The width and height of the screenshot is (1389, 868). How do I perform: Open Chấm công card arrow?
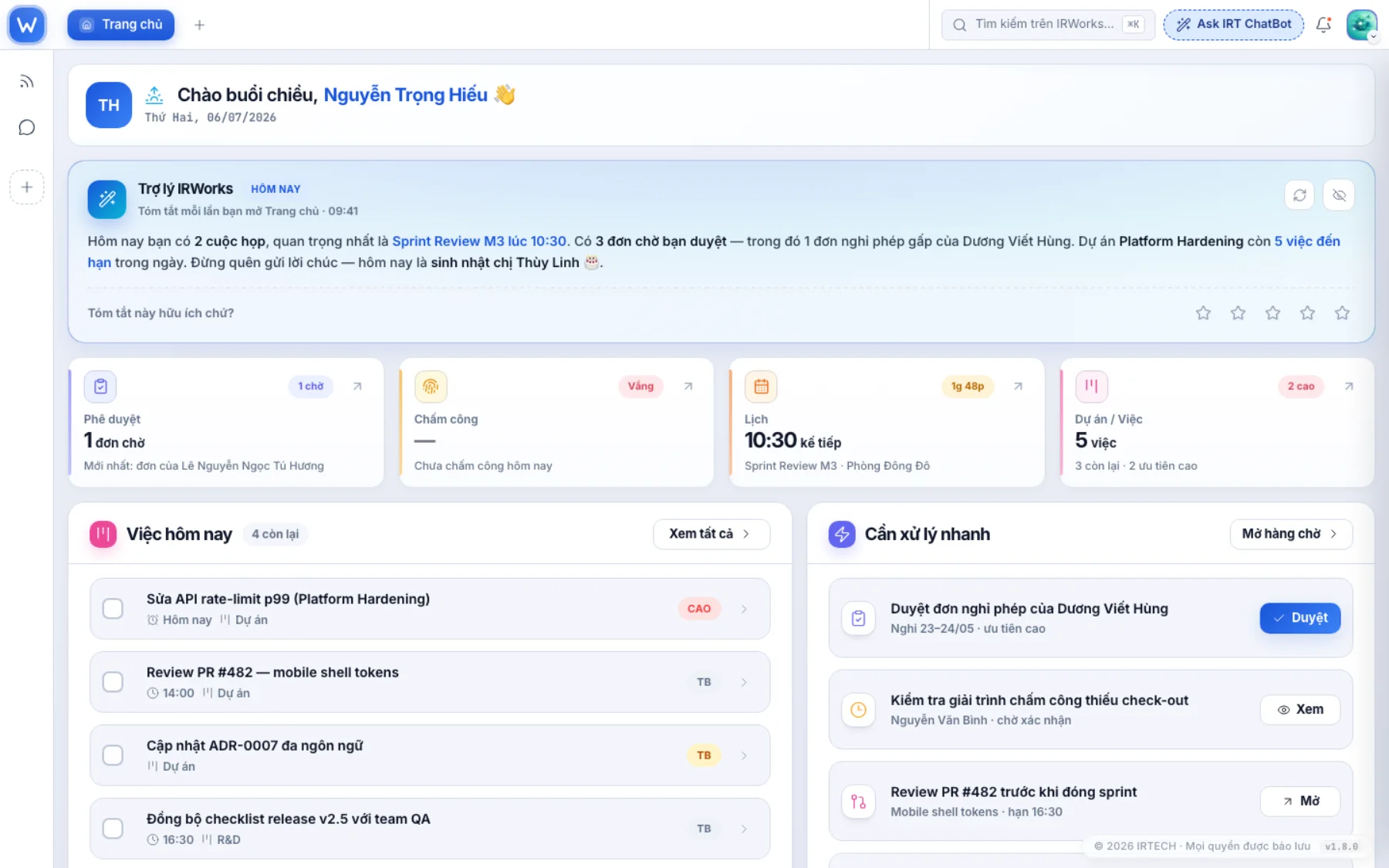[688, 386]
